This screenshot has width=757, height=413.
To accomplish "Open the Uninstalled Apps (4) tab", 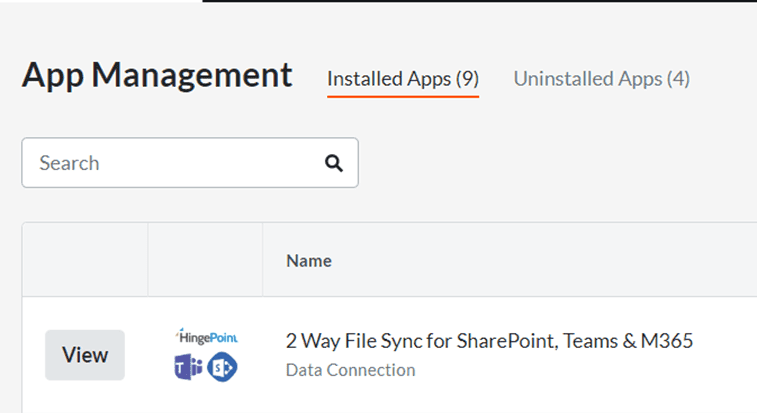I will click(x=601, y=79).
